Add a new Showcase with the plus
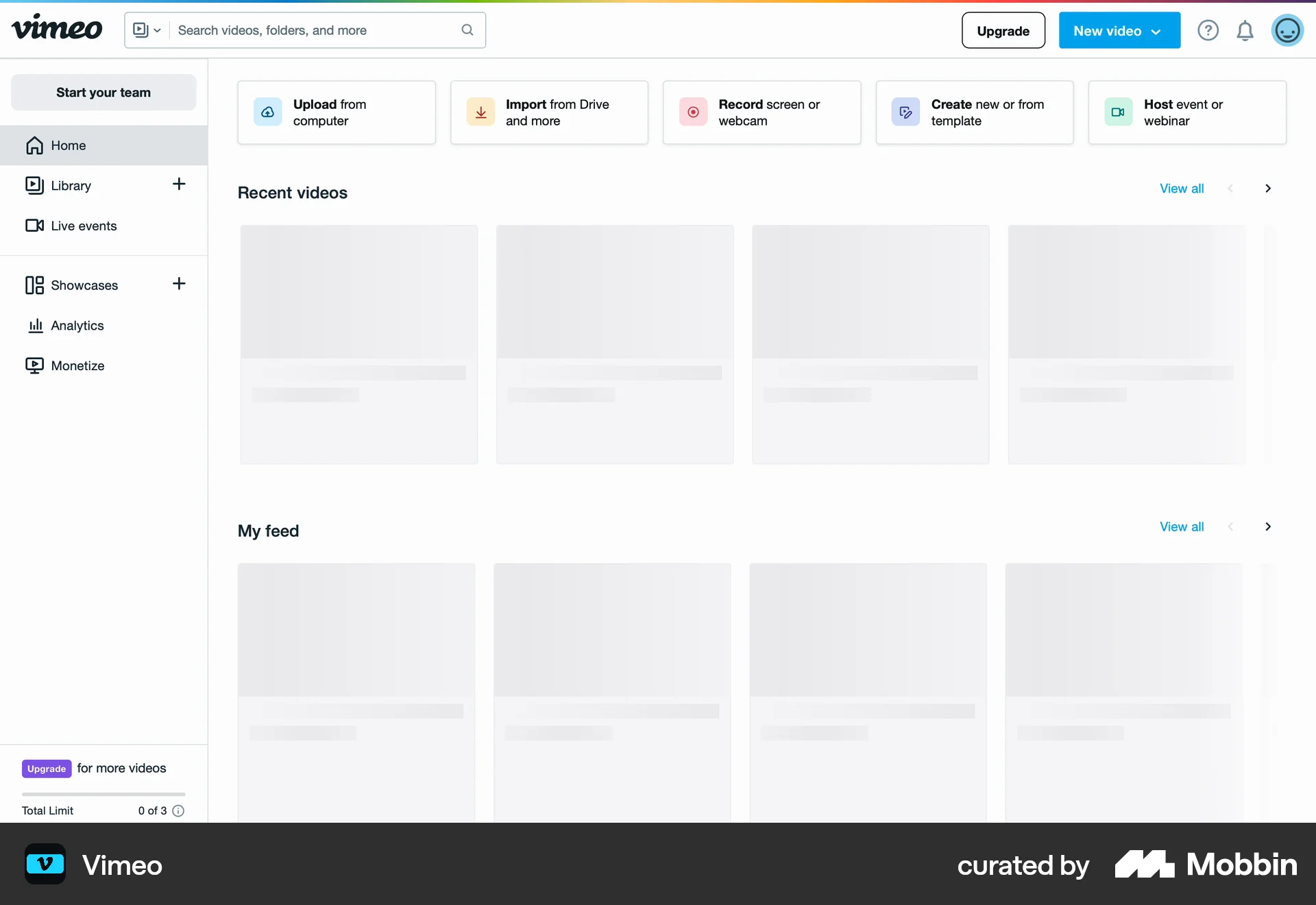1316x905 pixels. [178, 285]
